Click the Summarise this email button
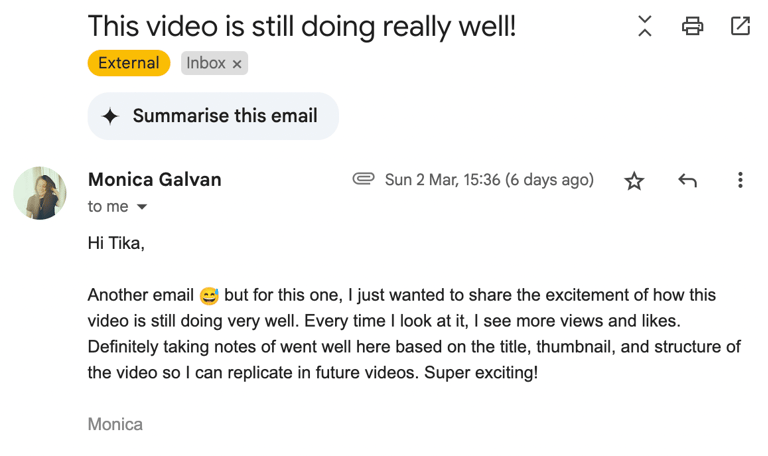Screen dimensions: 768x456 213,116
